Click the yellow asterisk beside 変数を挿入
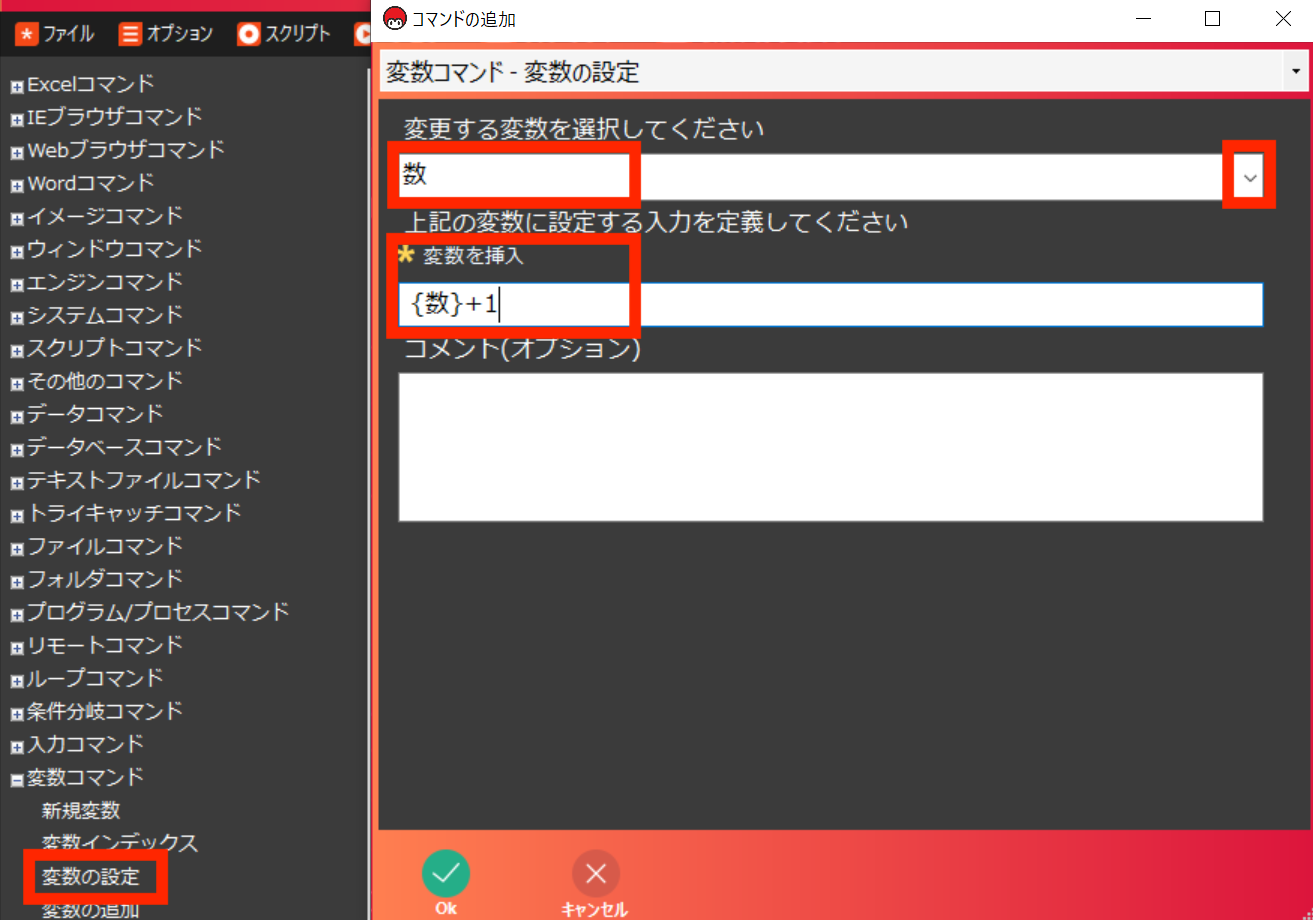The height and width of the screenshot is (920, 1313). click(406, 254)
